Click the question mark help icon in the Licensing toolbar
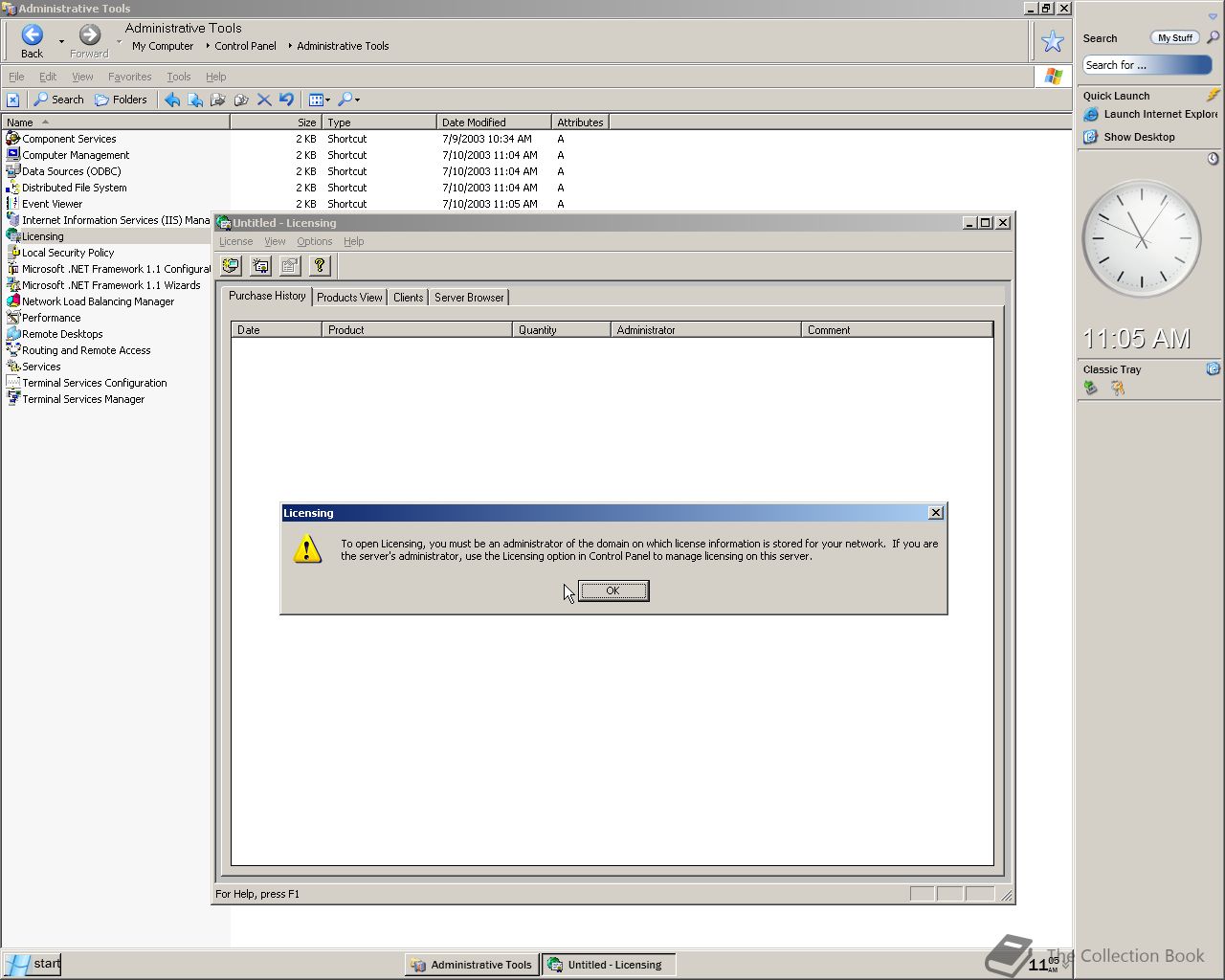Screen dimensions: 1225x980 [320, 266]
